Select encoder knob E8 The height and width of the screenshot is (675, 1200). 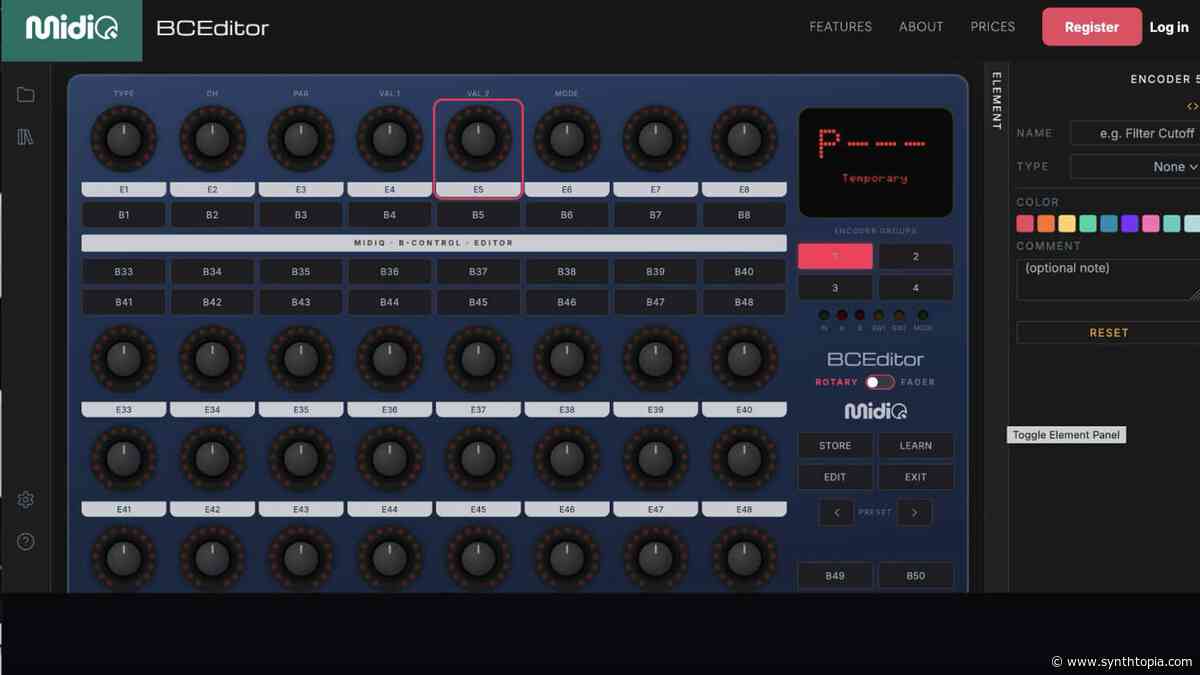(744, 140)
